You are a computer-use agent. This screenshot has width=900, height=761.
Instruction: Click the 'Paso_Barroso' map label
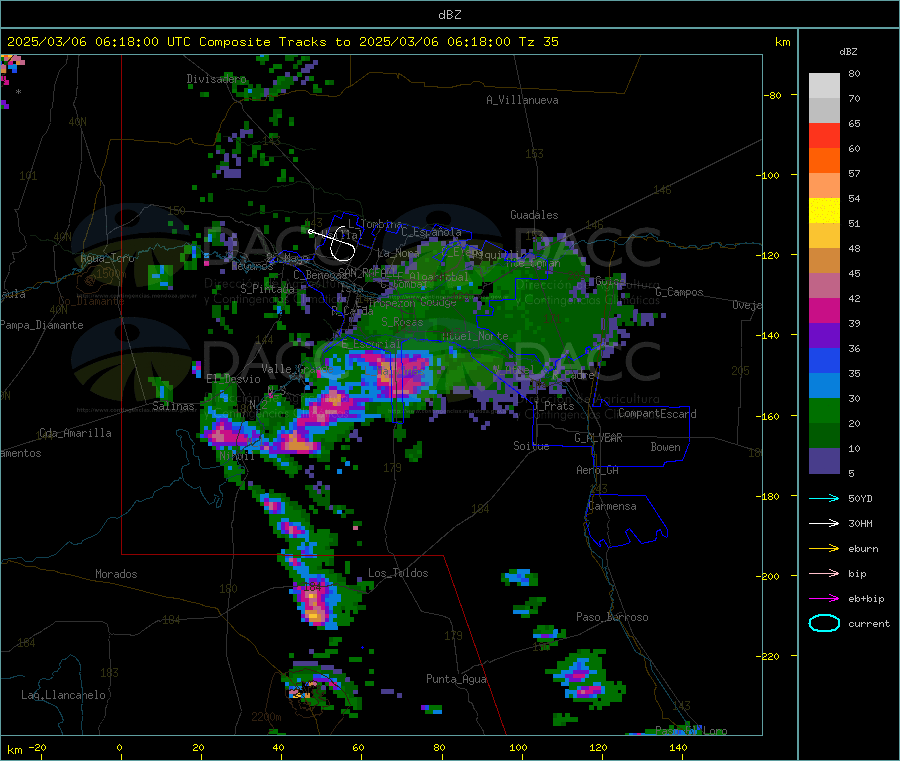pos(612,617)
